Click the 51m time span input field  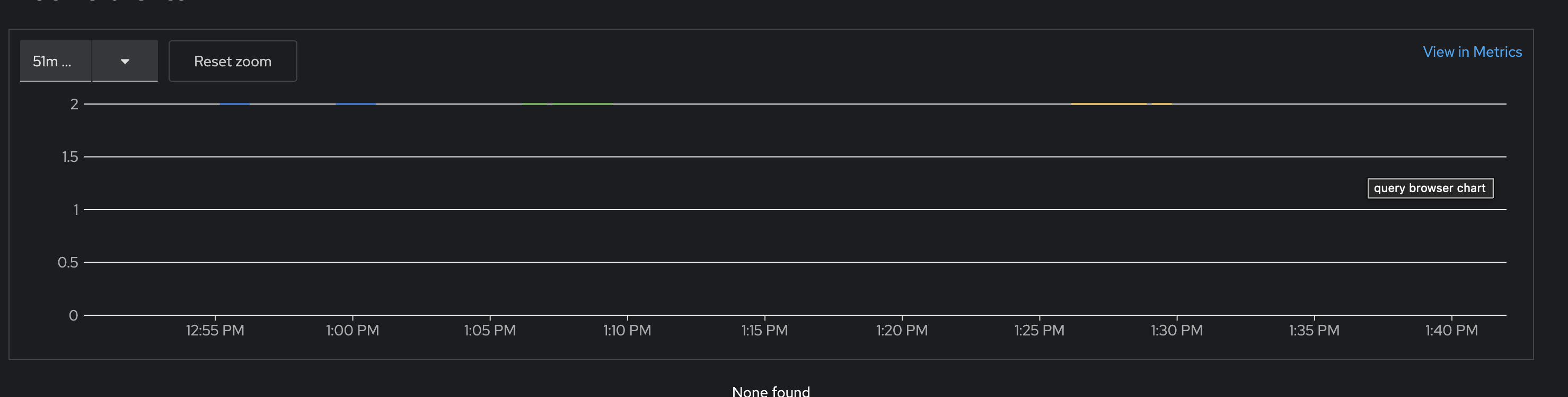55,61
